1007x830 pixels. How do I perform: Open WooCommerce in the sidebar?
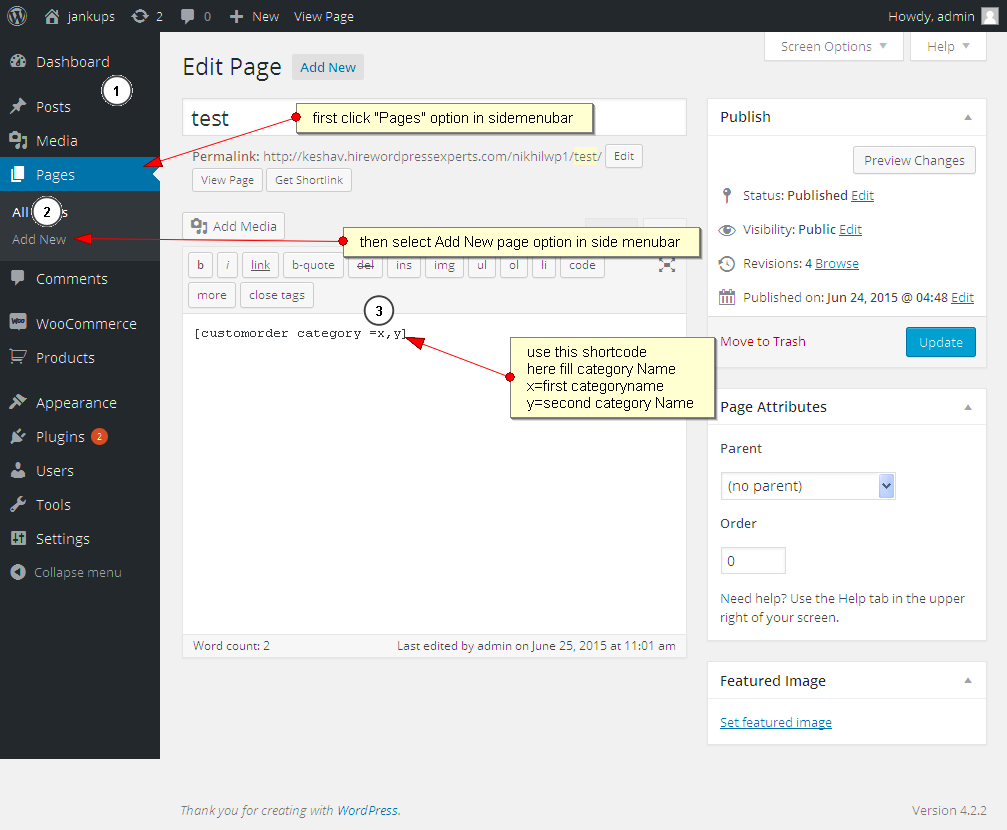pos(85,324)
